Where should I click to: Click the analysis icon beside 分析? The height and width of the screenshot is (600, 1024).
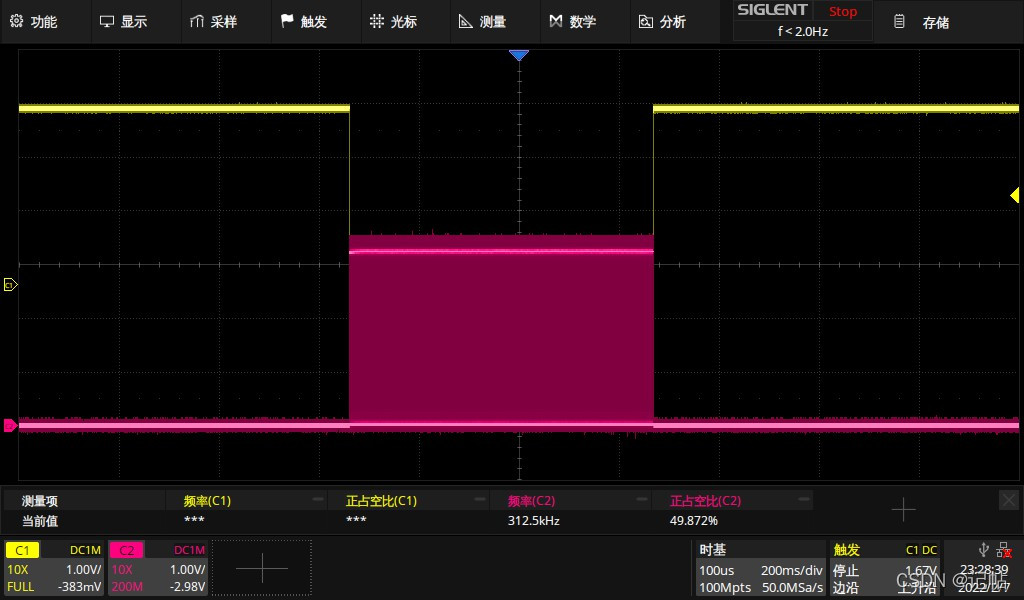coord(645,22)
